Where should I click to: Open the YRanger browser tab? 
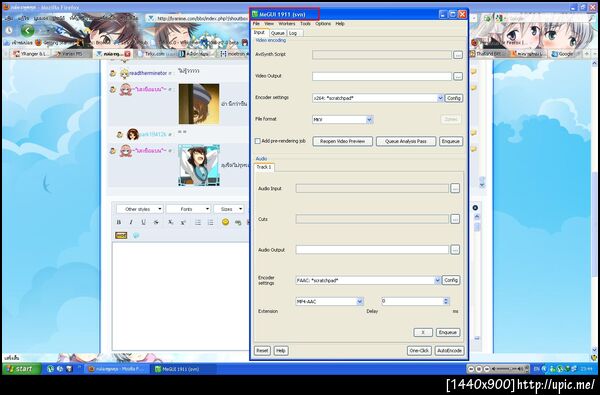(31, 54)
